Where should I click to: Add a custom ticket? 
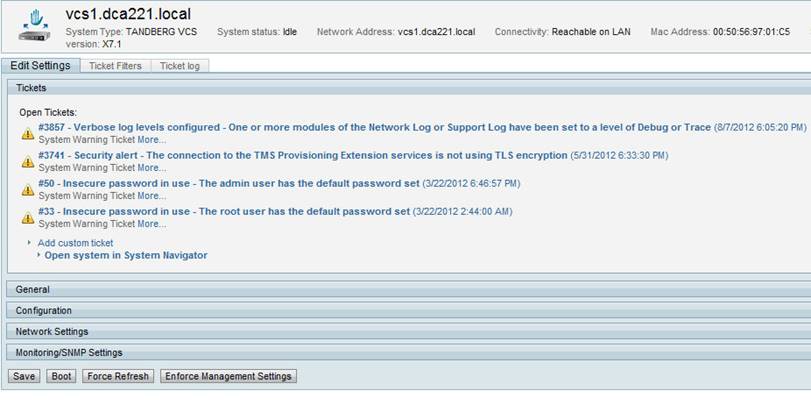point(75,243)
